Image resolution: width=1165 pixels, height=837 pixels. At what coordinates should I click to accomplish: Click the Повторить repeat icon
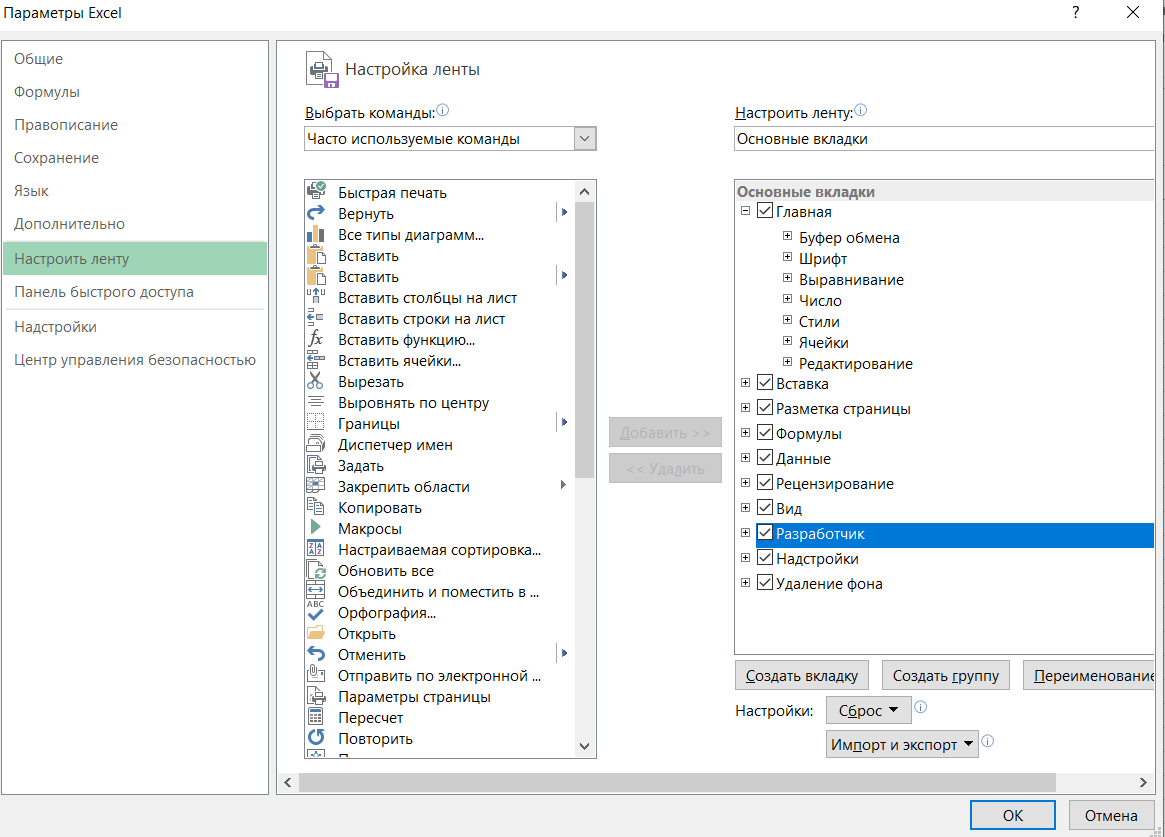(317, 738)
